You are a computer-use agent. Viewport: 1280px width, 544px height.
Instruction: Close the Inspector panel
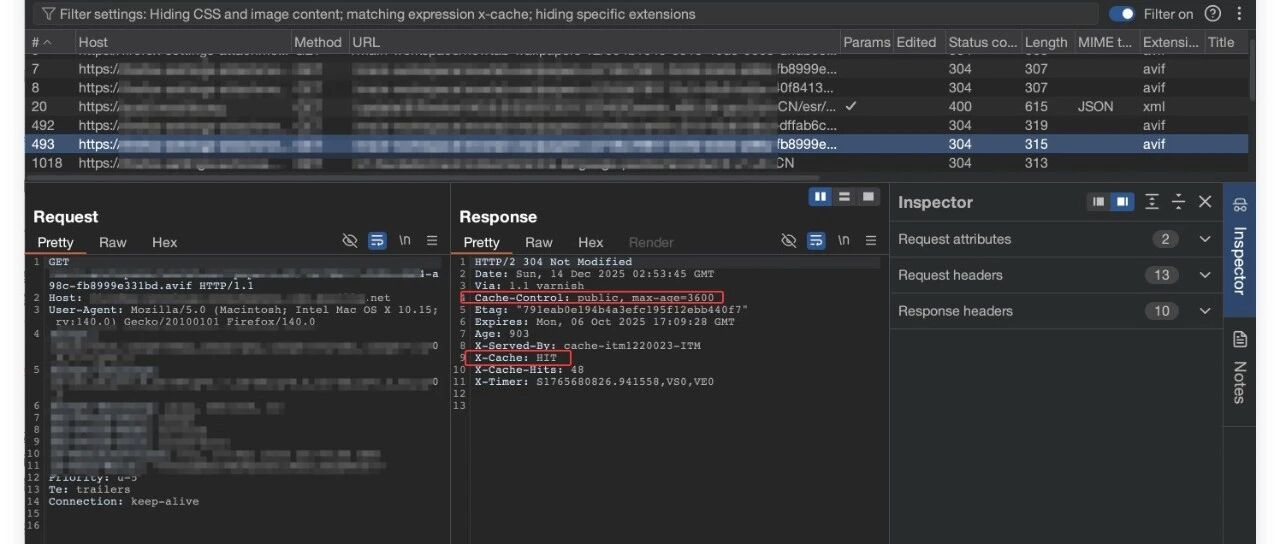click(1205, 202)
